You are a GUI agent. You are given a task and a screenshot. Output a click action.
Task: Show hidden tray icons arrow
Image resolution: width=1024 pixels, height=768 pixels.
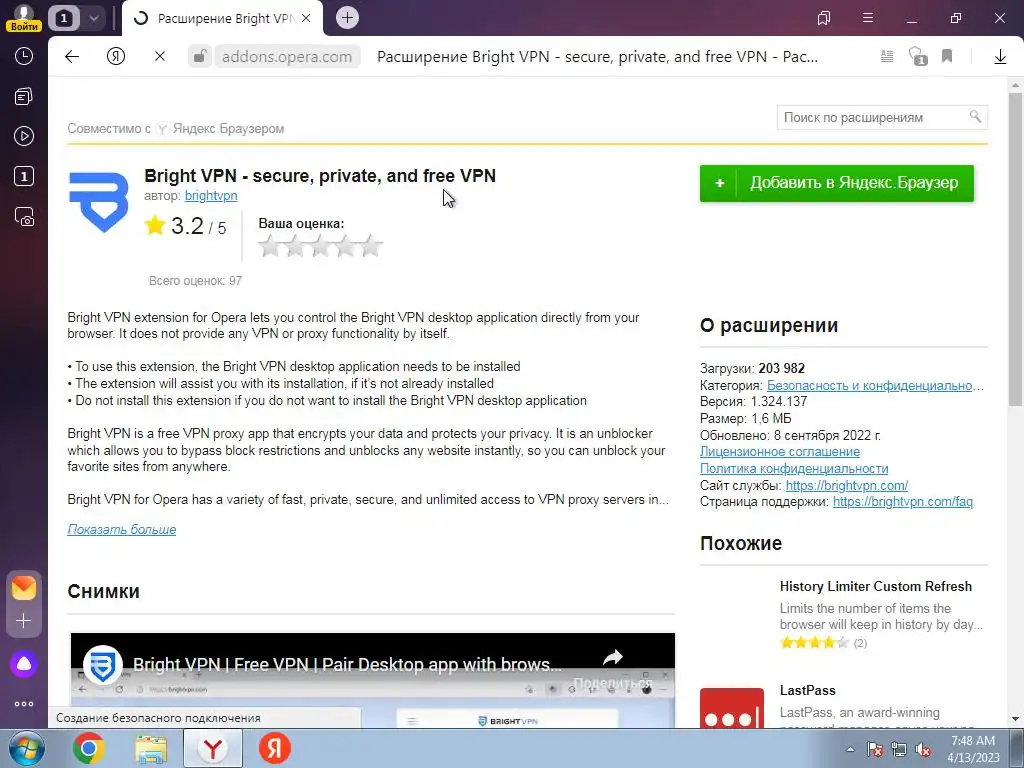coord(850,749)
